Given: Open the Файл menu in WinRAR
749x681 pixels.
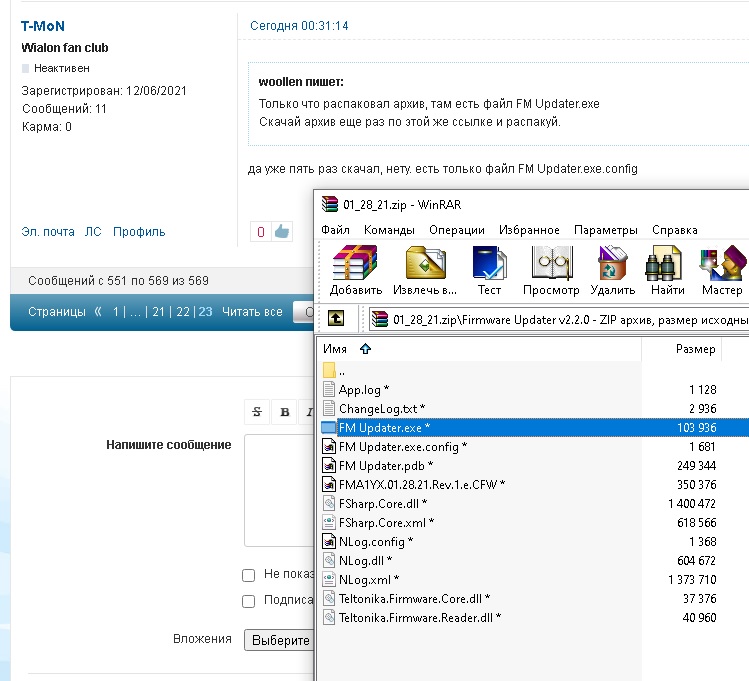Looking at the screenshot, I should click(336, 230).
